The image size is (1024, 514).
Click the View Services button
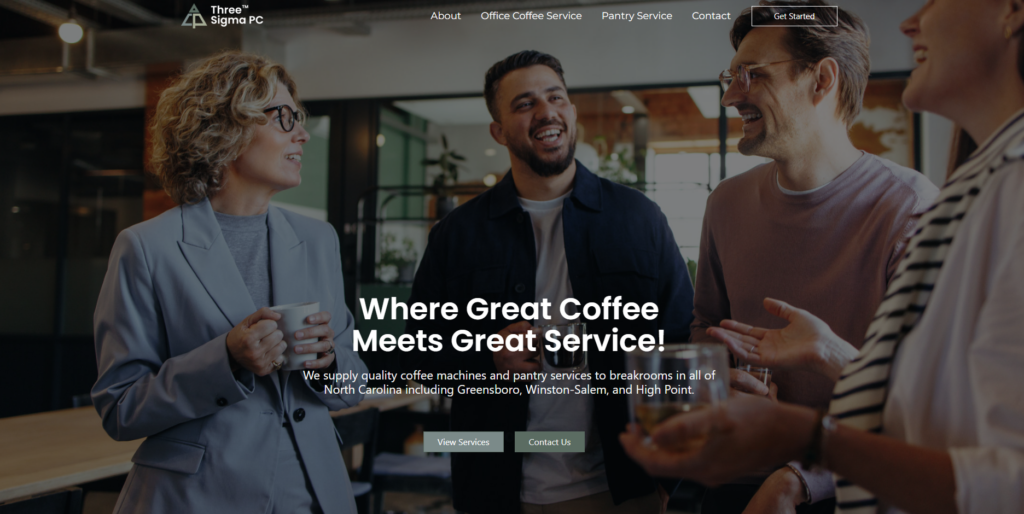pos(463,442)
